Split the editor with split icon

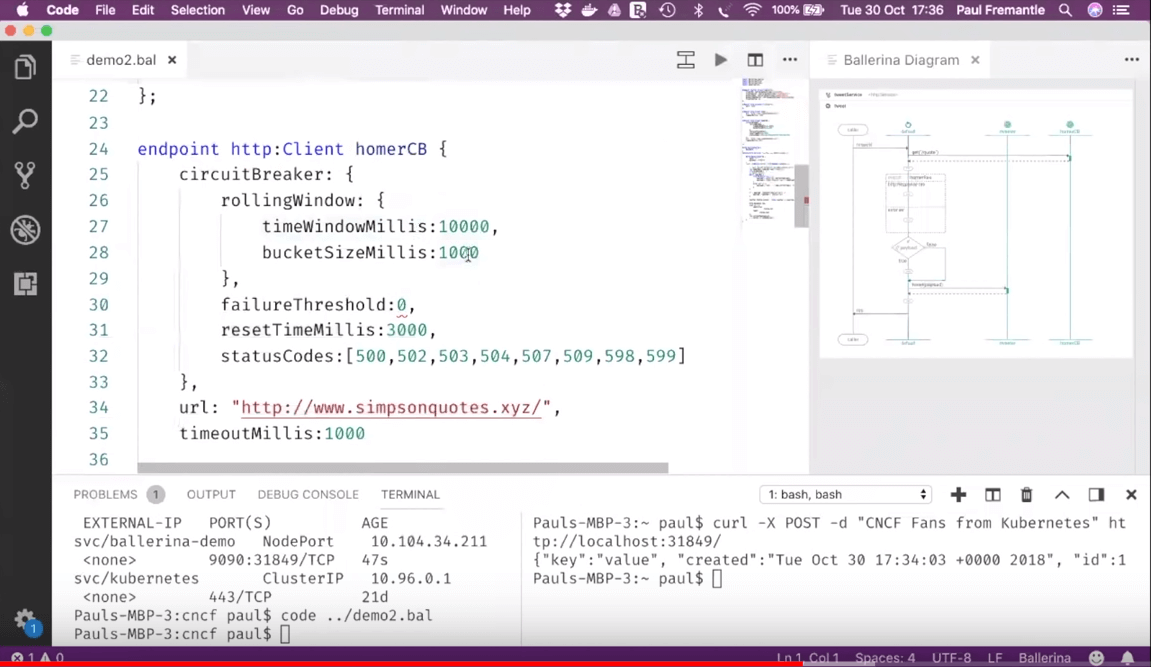(755, 60)
